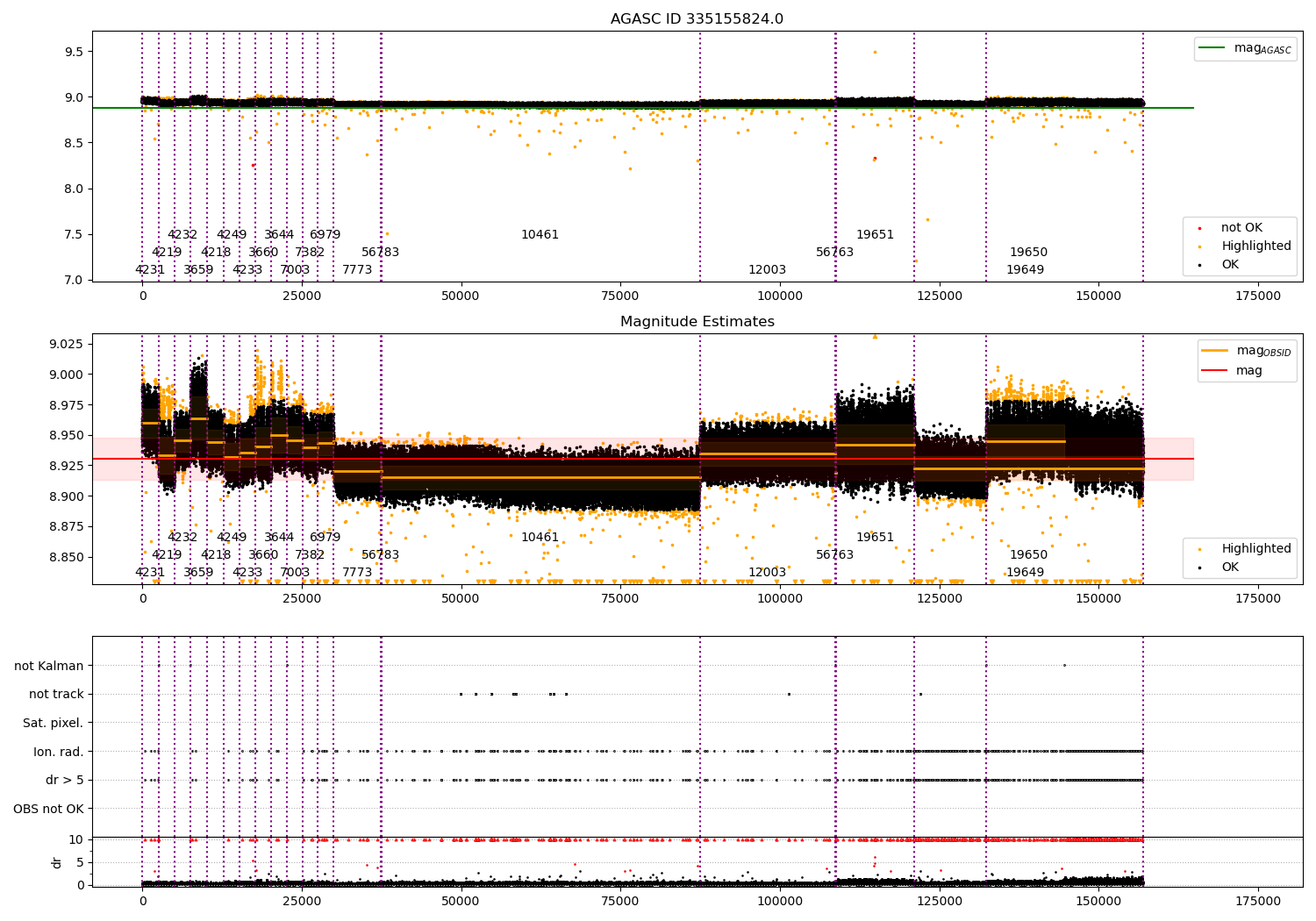Screen dimensions: 1316x921
Task: Click obsid label 19650 in Magnitude Estimates plot
Action: tap(1028, 555)
